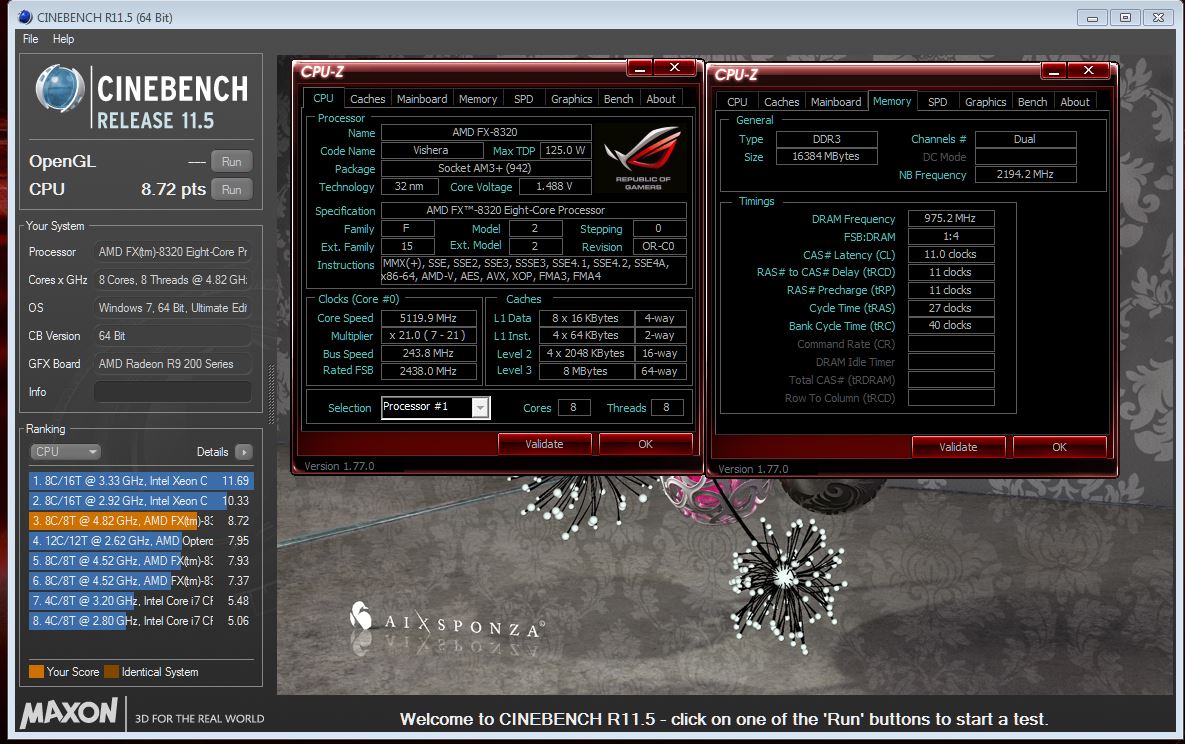Screen dimensions: 1185x744
Task: Click the empty Info field
Action: click(x=172, y=392)
